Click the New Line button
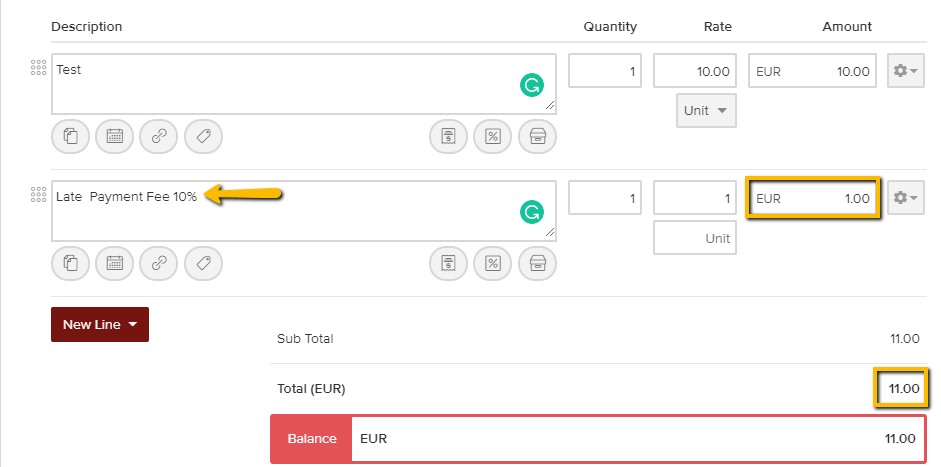Image resolution: width=941 pixels, height=467 pixels. click(x=100, y=324)
